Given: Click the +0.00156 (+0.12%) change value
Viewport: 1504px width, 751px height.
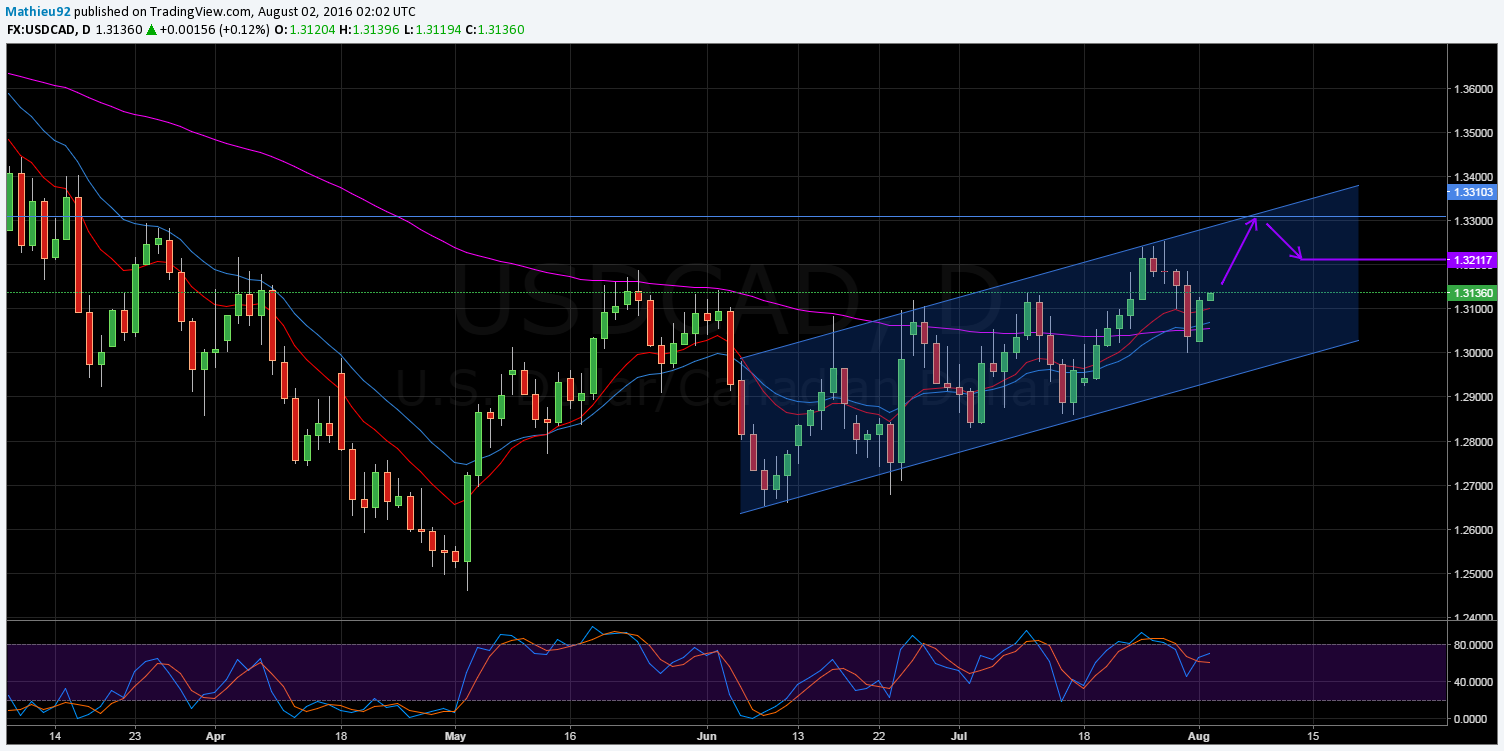Looking at the screenshot, I should pos(213,29).
